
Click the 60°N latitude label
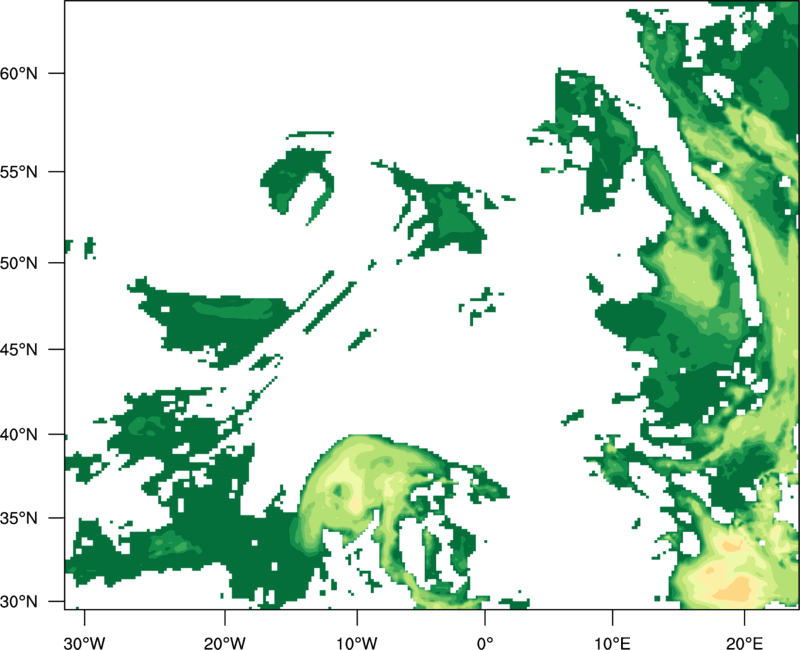(18, 73)
